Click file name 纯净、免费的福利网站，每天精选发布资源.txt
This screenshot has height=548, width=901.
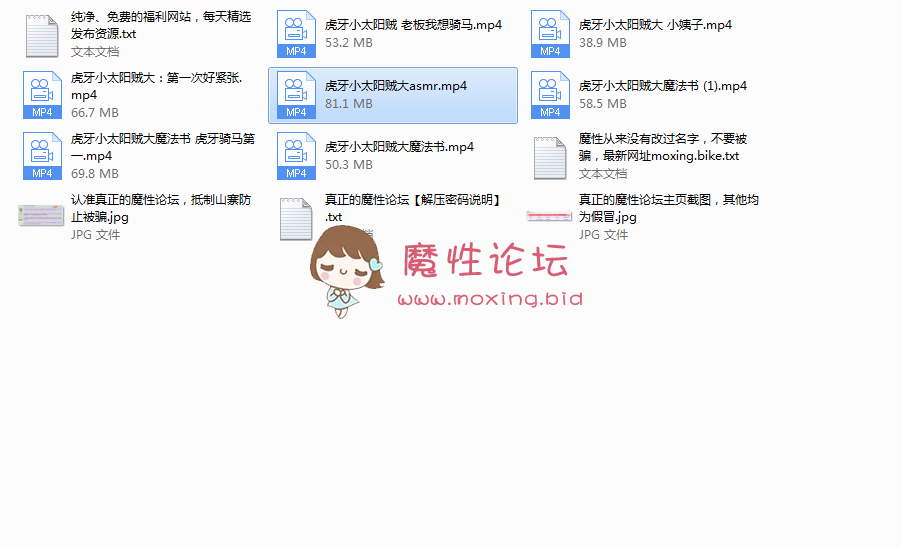coord(161,25)
